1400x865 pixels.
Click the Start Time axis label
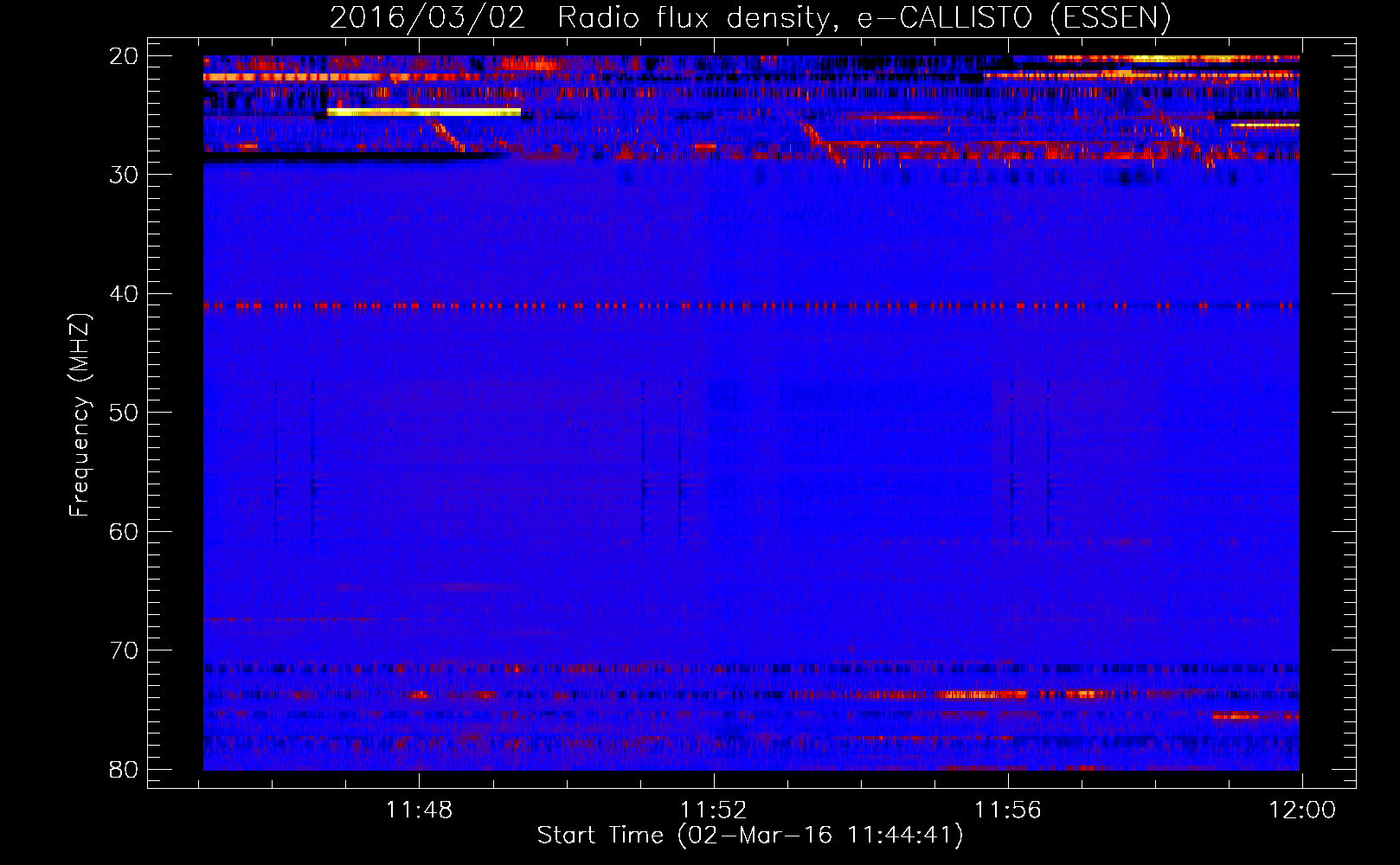click(x=750, y=836)
